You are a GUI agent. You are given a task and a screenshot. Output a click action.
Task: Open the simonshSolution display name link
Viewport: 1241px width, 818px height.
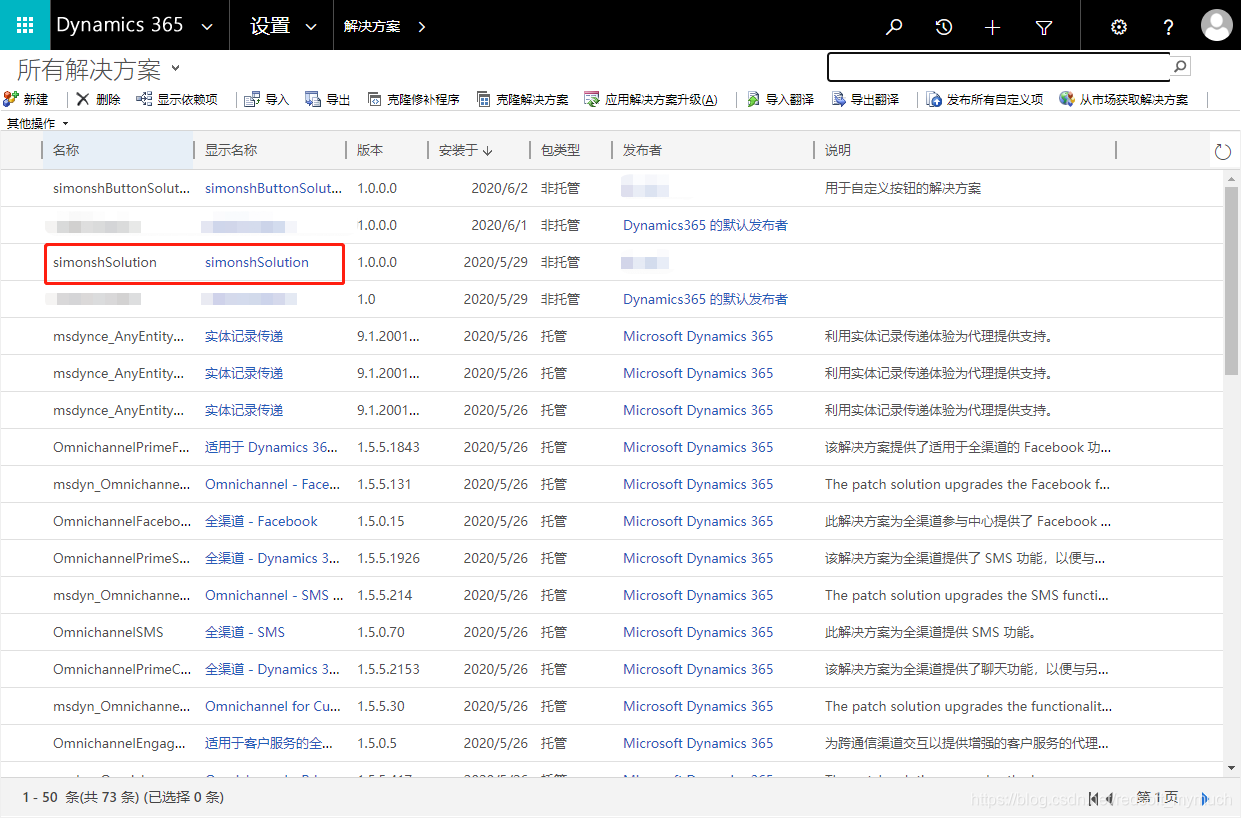point(257,262)
